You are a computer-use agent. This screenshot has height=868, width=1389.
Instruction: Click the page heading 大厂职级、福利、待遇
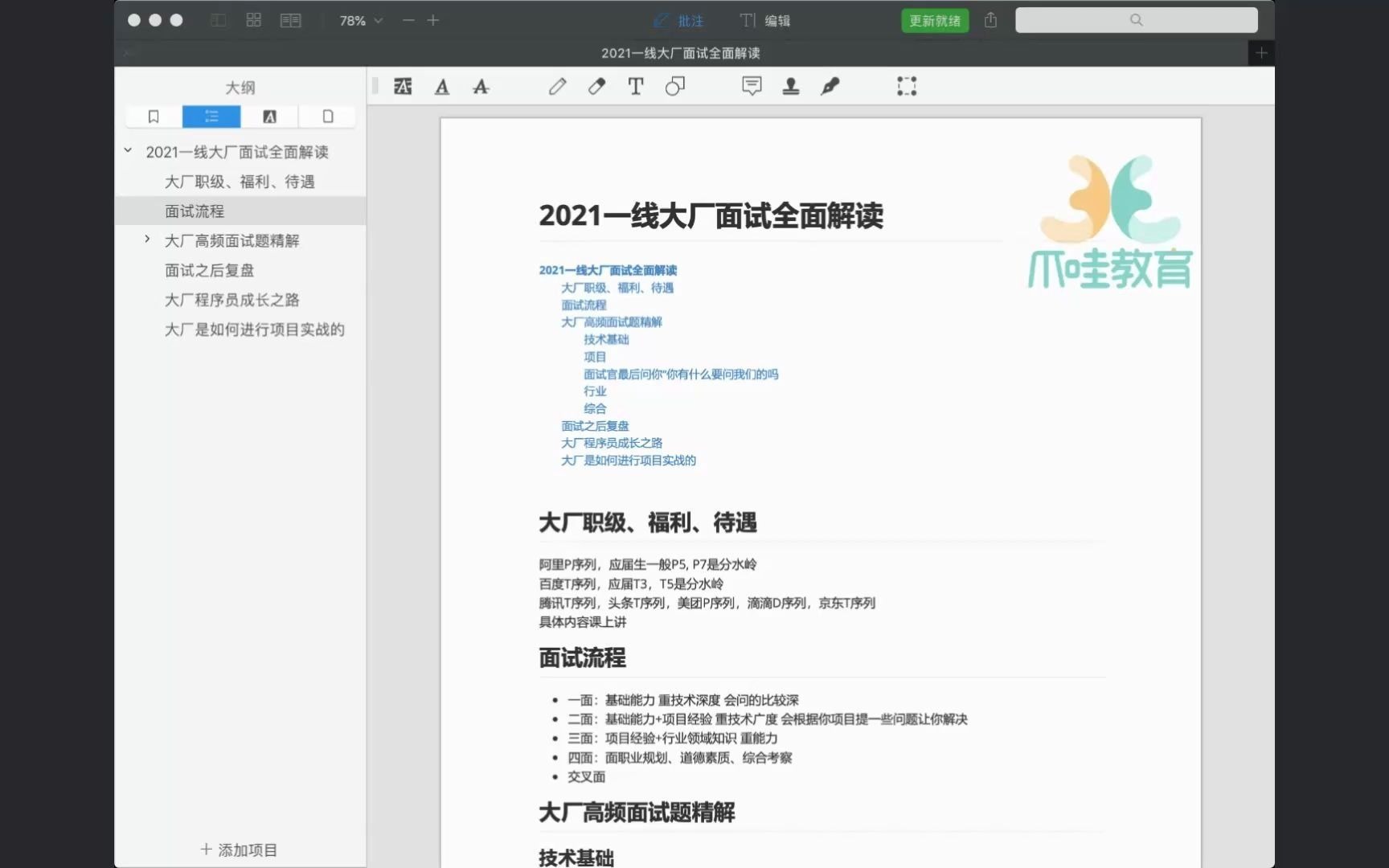tap(648, 523)
